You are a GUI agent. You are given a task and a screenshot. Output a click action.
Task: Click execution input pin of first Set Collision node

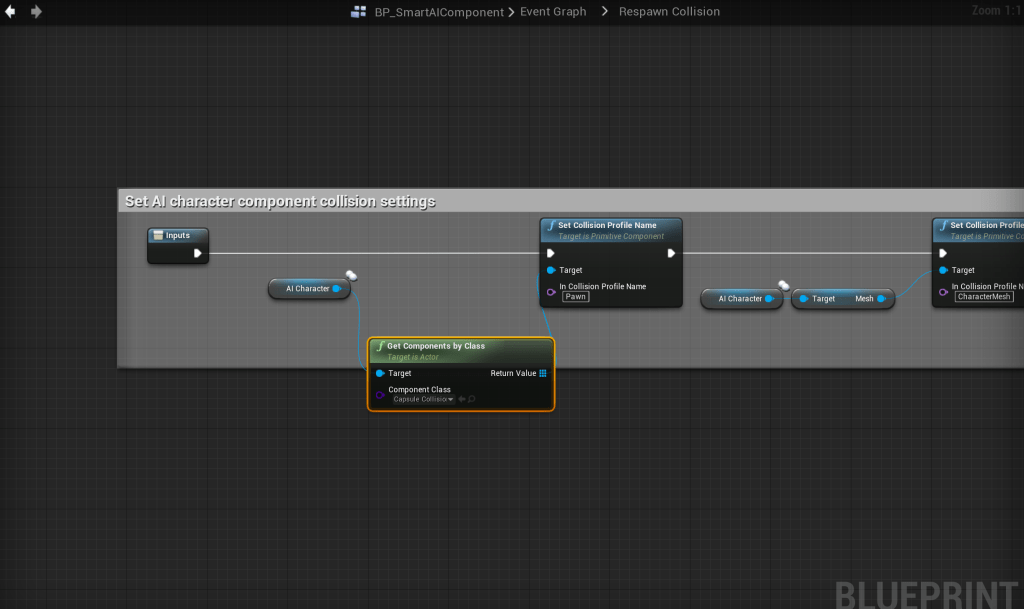(x=550, y=253)
